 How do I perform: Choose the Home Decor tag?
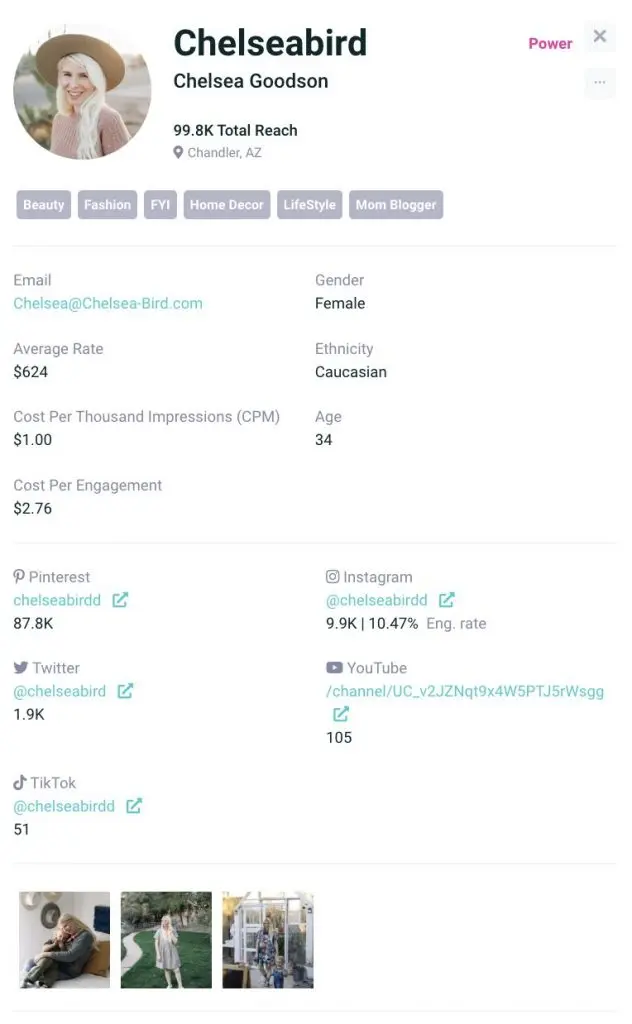(x=227, y=205)
